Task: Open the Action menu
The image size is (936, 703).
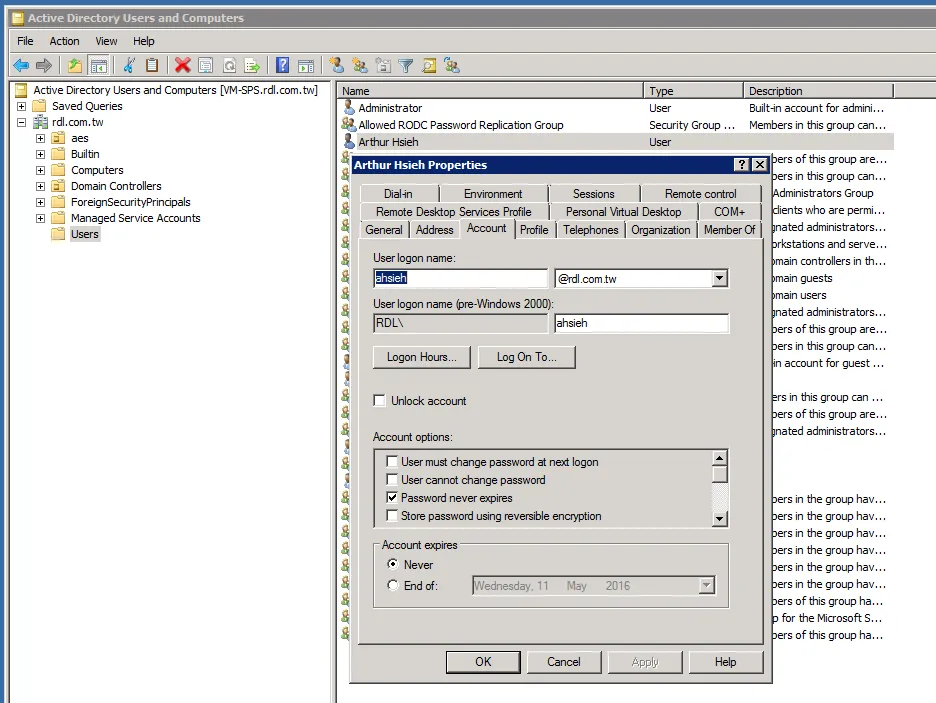Action: [64, 41]
